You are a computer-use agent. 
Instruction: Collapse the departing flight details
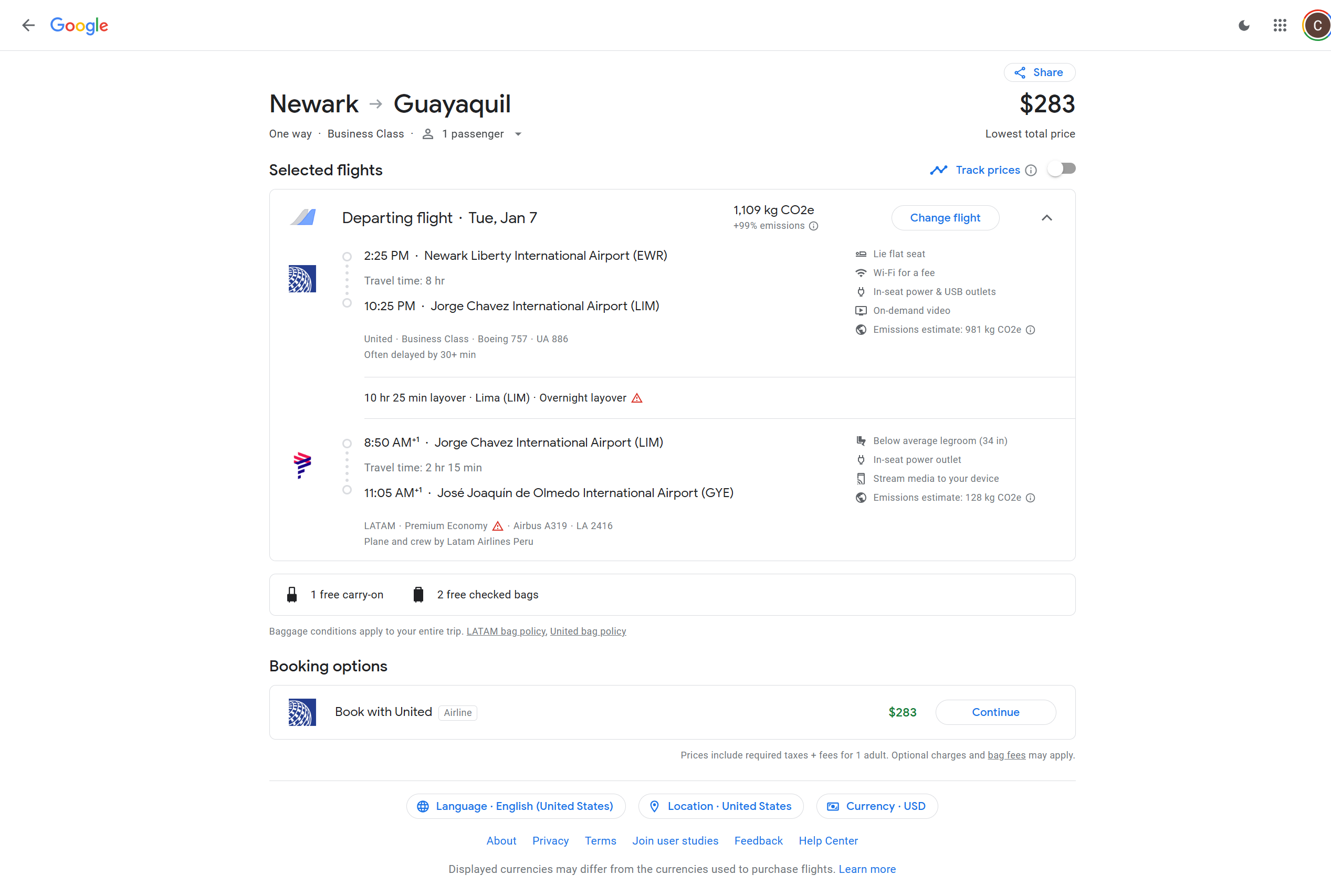point(1046,218)
